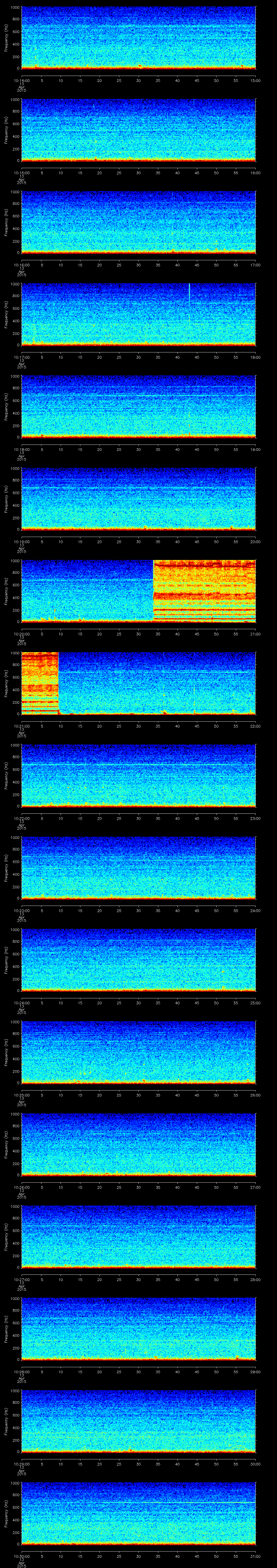Screen dimensions: 277x1568
Task: Click the 10:24:00 start time label
Action: click(21, 1003)
